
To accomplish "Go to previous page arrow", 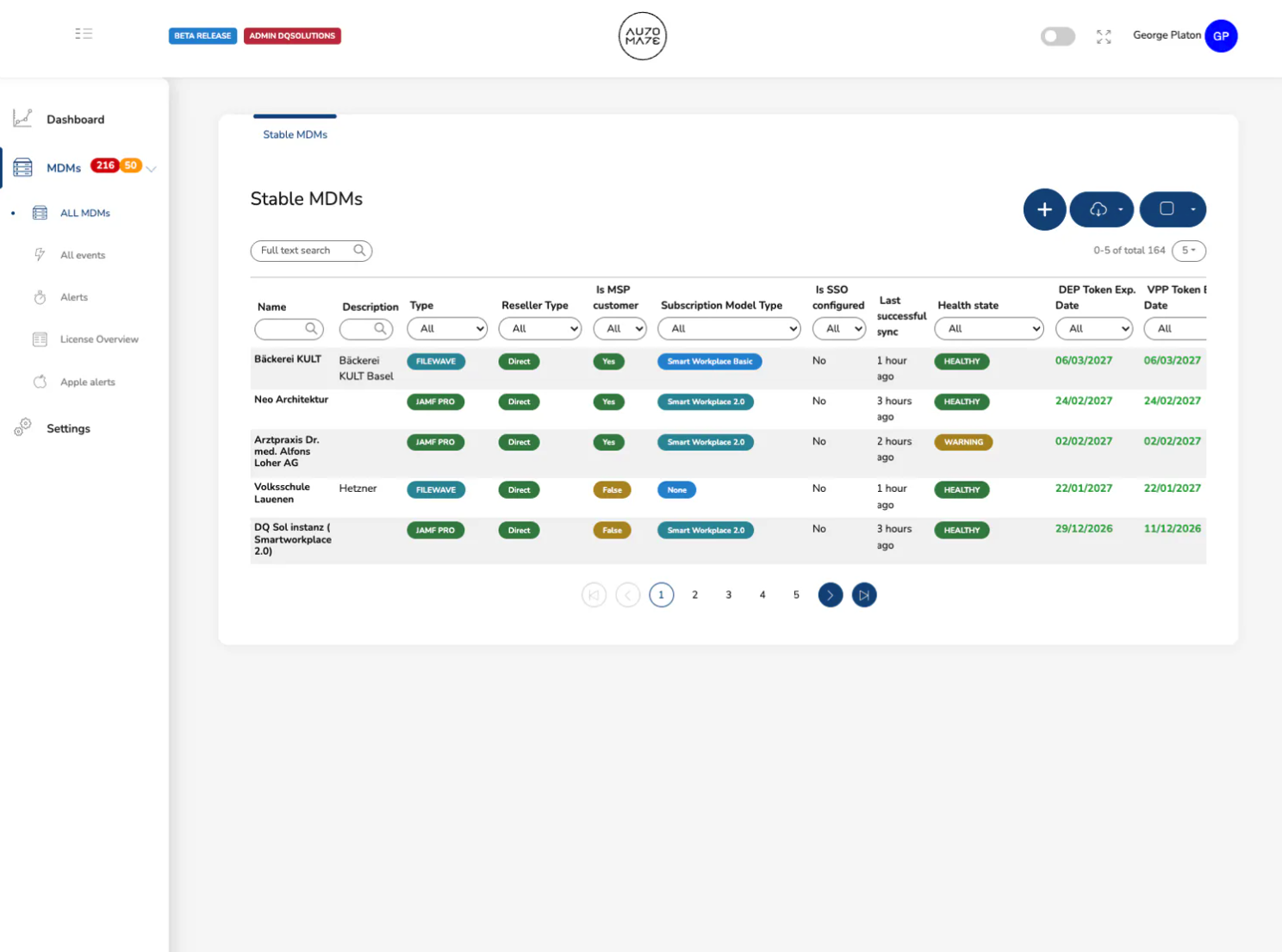I will coord(628,595).
